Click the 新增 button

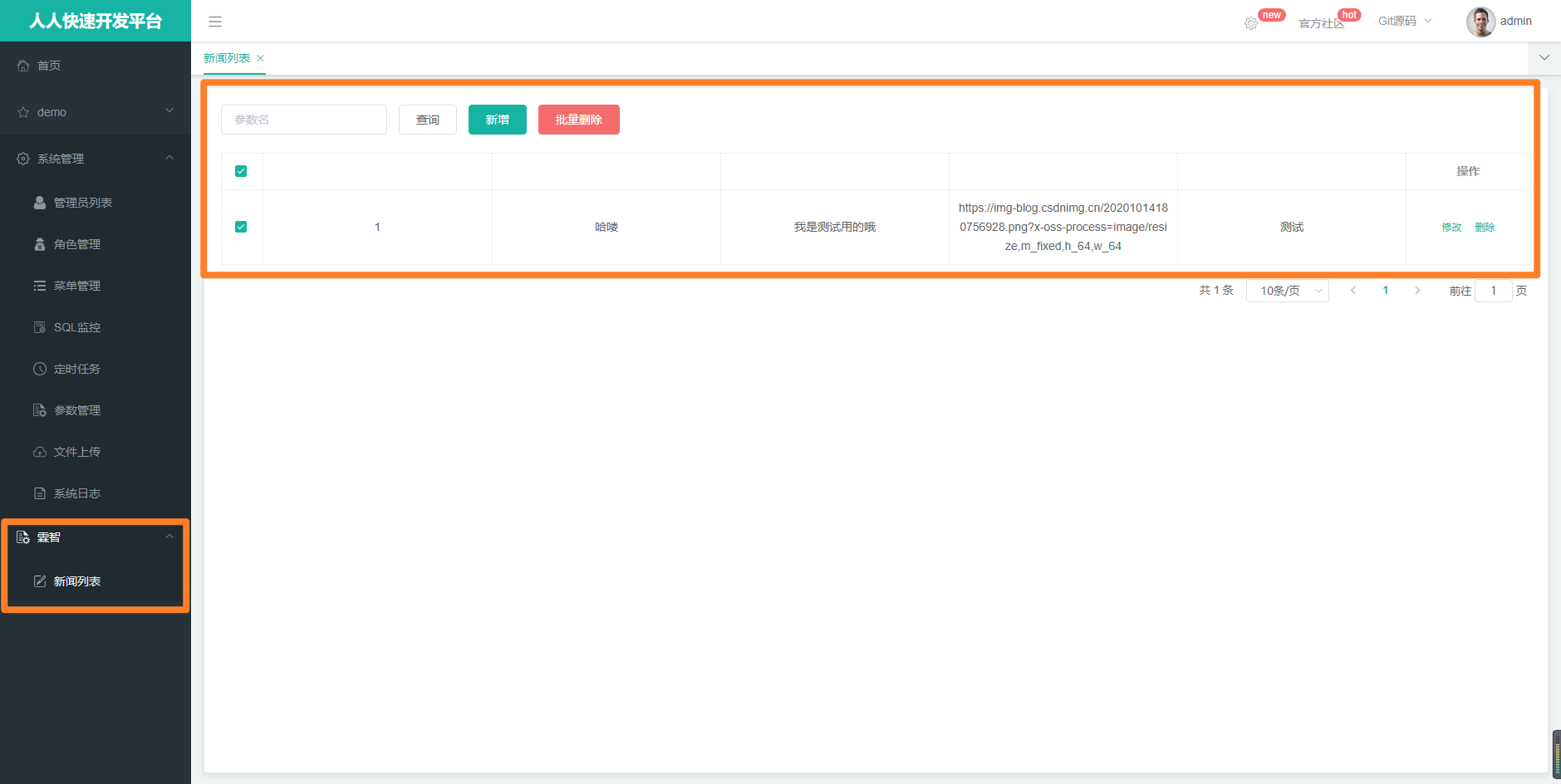498,120
